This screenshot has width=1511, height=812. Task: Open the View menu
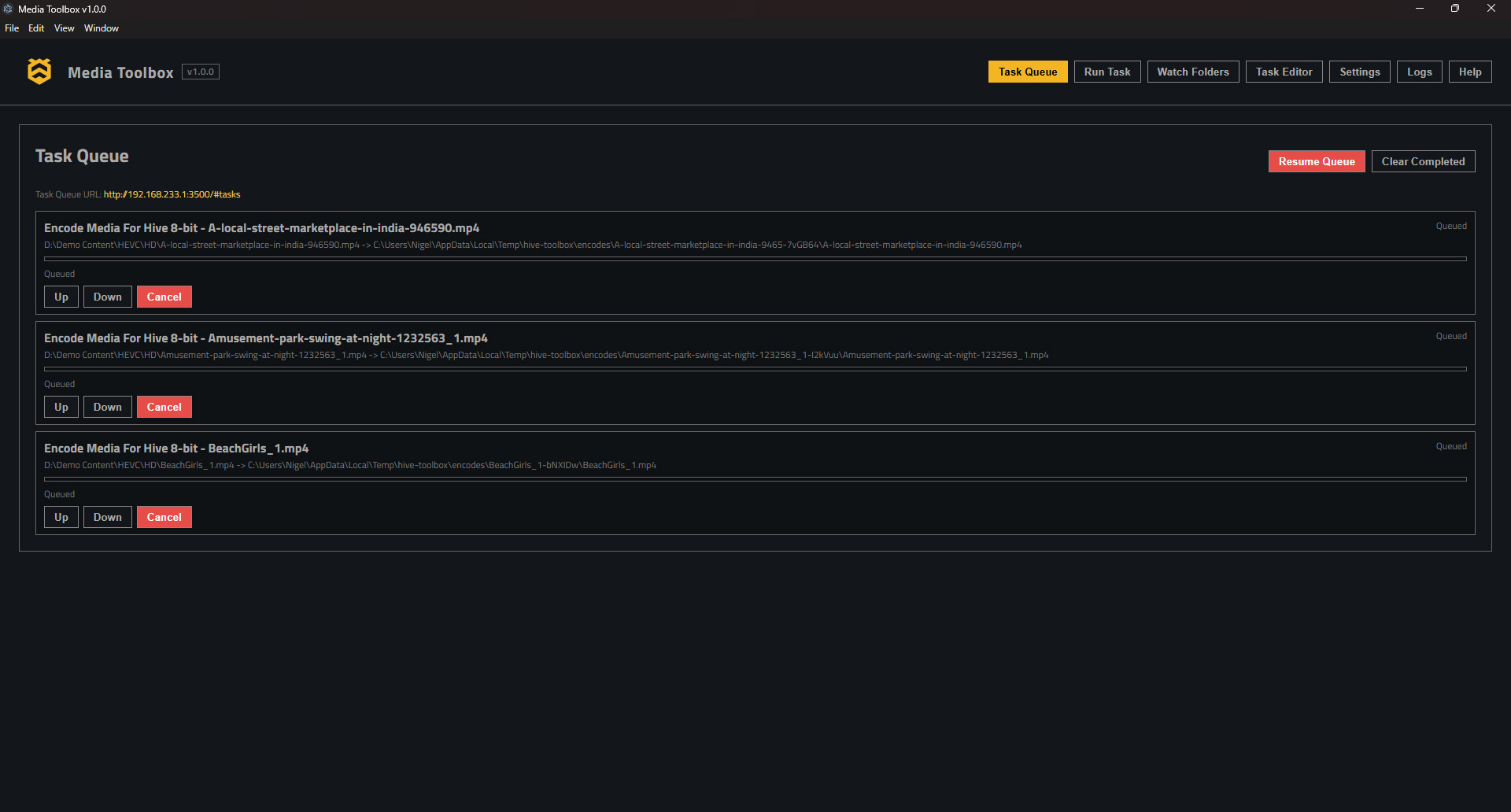pyautogui.click(x=64, y=28)
